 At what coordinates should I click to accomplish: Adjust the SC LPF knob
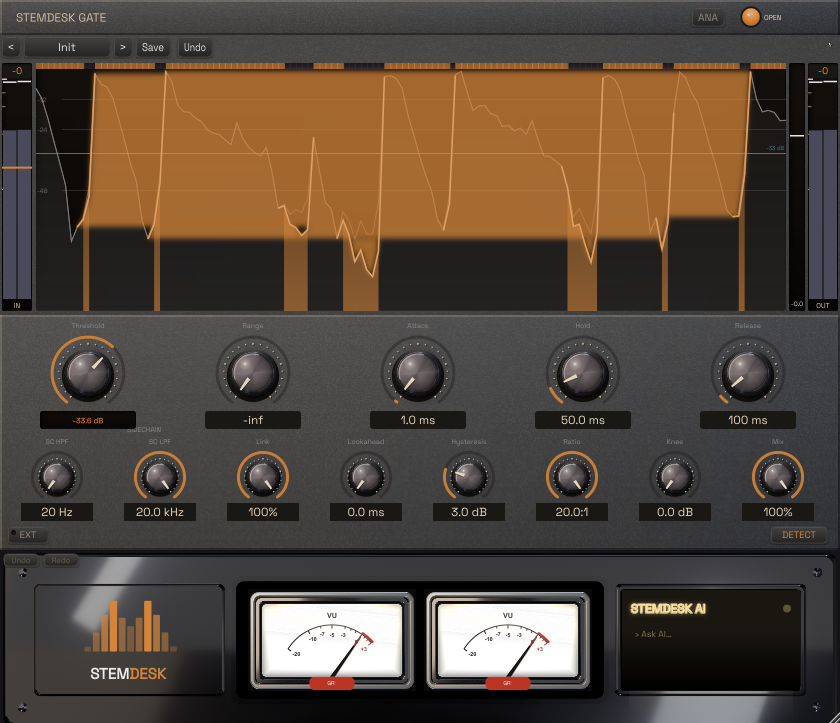point(160,477)
